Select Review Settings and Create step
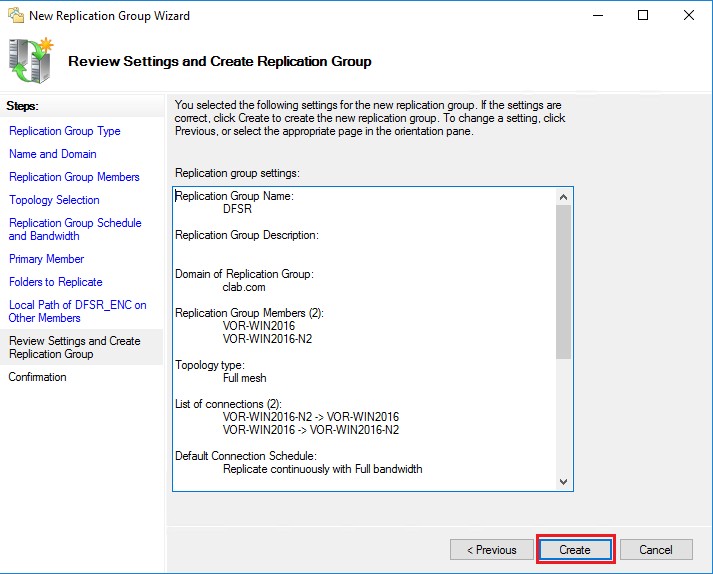 coord(74,347)
